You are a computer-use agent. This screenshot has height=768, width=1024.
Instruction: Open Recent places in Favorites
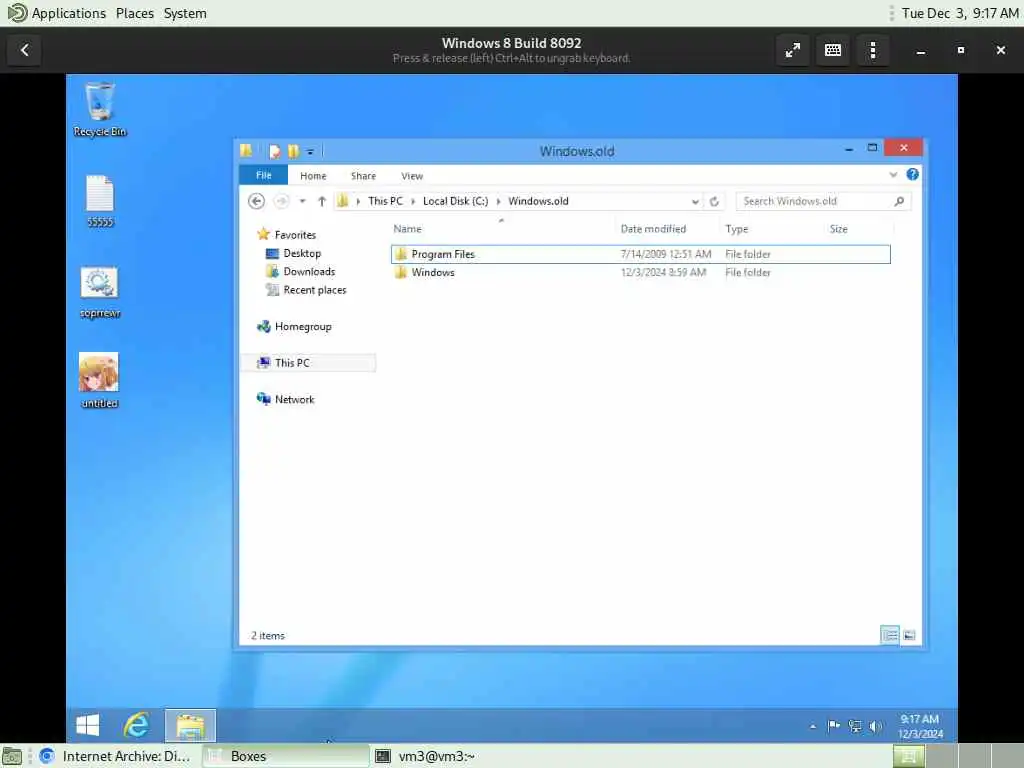coord(315,290)
